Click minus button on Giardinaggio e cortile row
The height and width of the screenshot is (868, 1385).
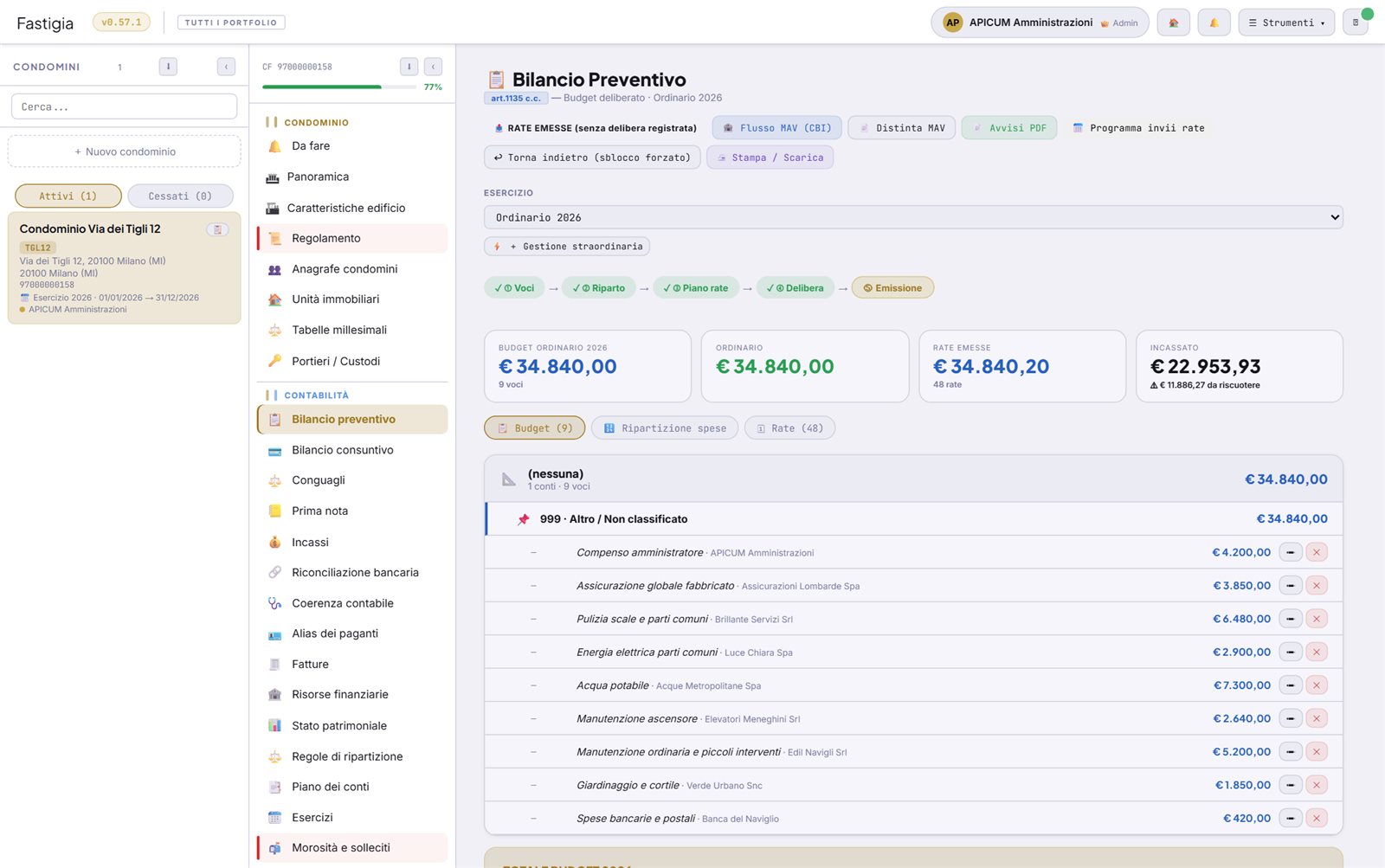tap(1290, 785)
